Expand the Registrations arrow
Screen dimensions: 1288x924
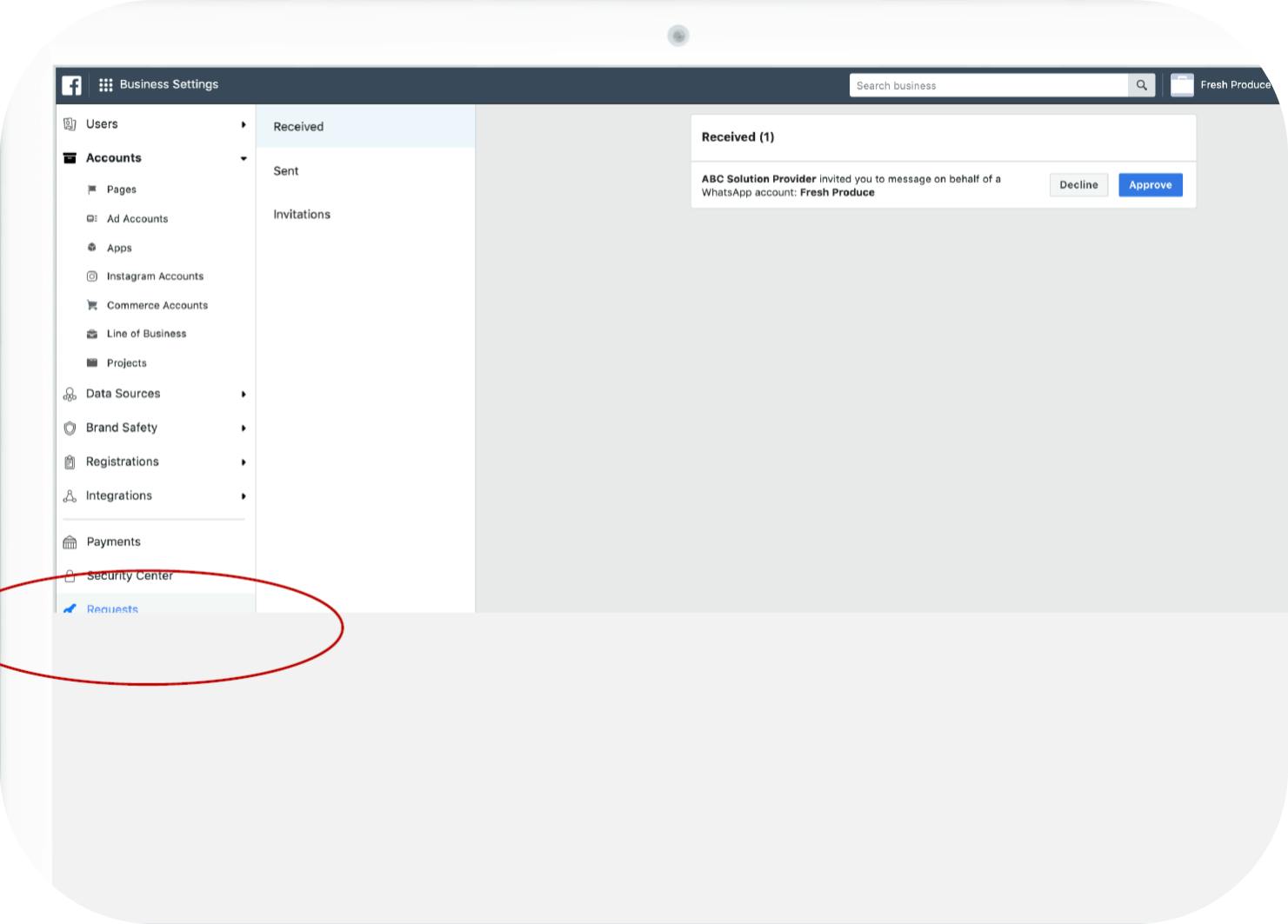pyautogui.click(x=244, y=462)
